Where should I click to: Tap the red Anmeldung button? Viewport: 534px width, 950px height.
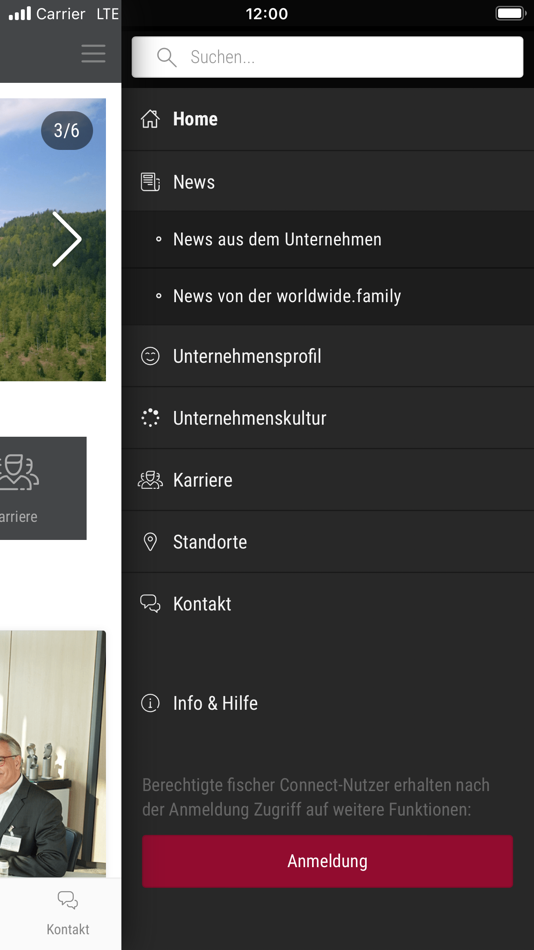click(x=327, y=861)
